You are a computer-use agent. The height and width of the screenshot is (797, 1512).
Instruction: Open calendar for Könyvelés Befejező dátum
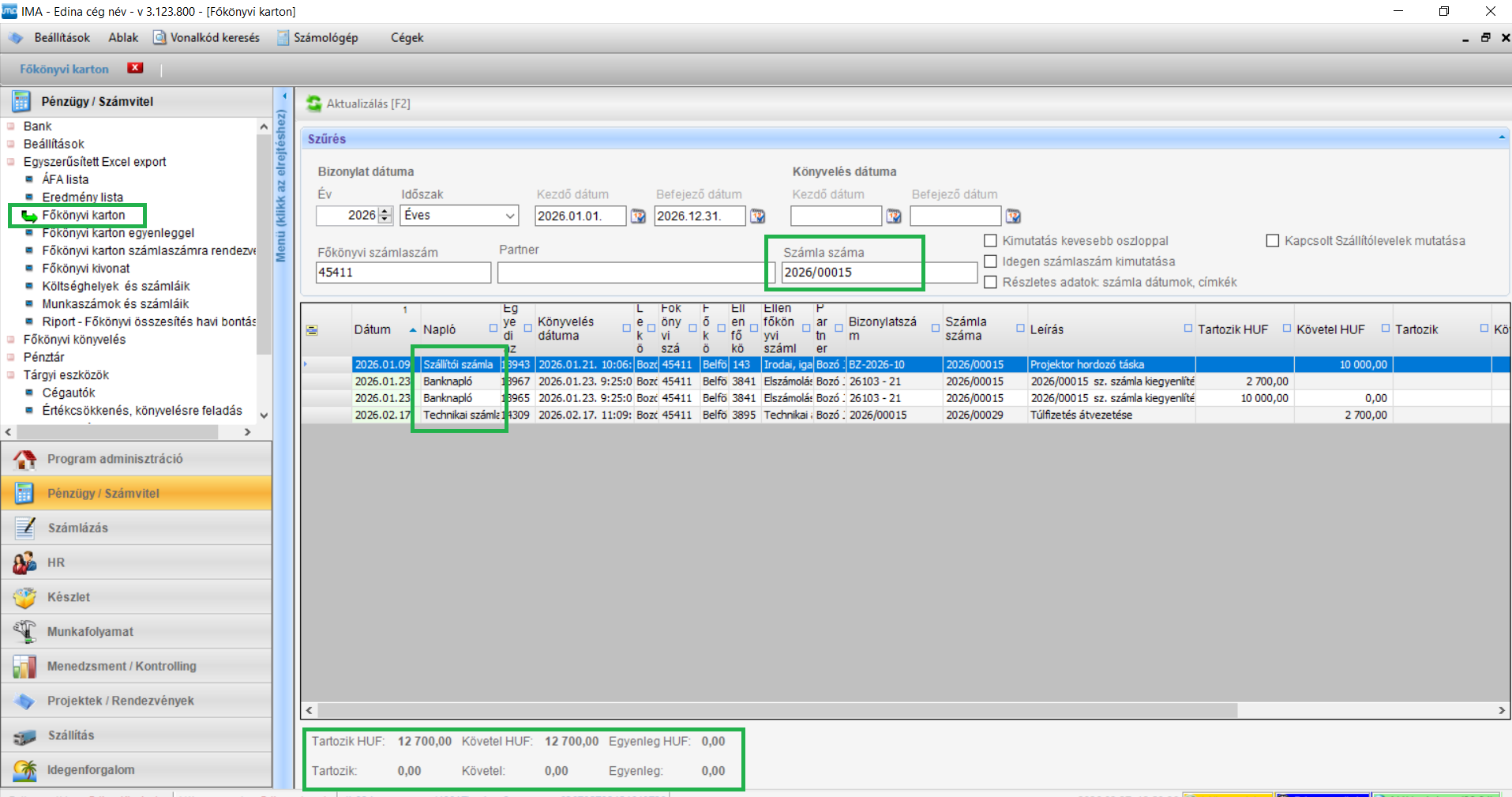click(1013, 216)
